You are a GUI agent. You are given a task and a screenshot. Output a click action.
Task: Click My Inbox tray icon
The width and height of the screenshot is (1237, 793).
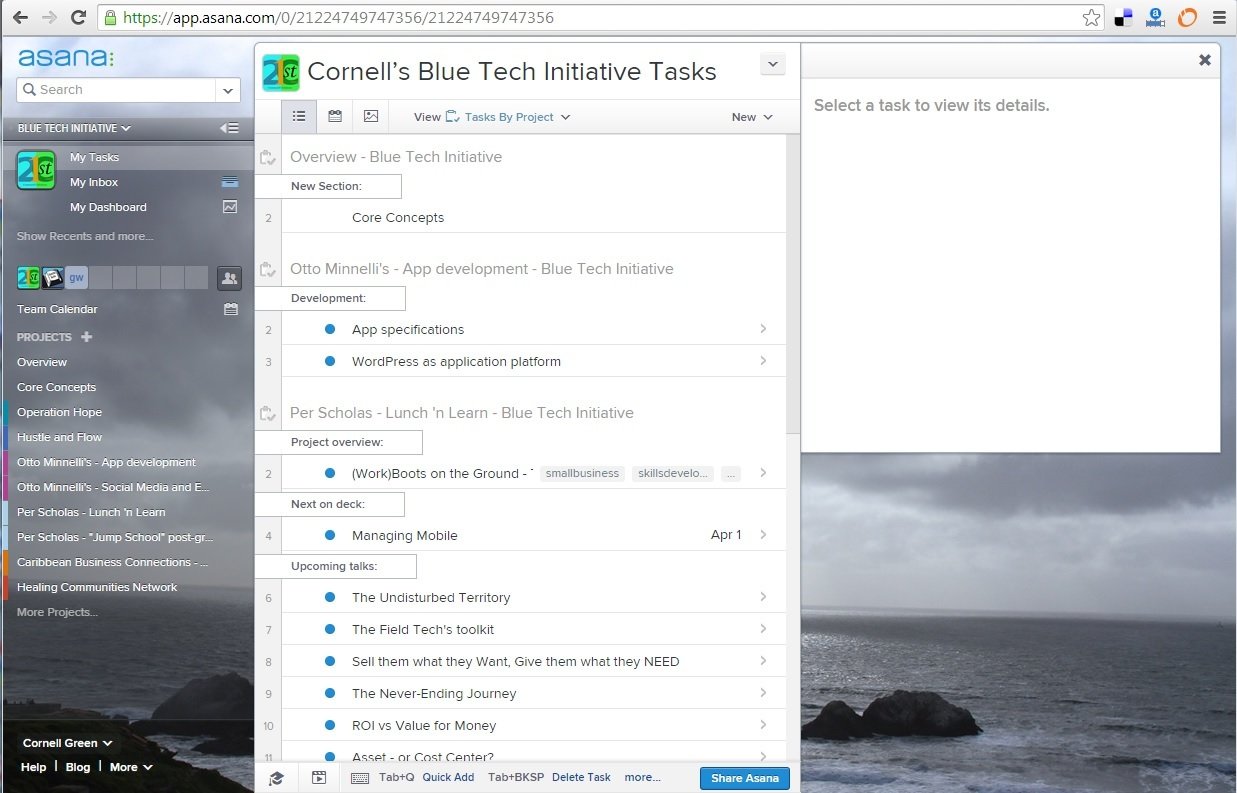pyautogui.click(x=230, y=182)
